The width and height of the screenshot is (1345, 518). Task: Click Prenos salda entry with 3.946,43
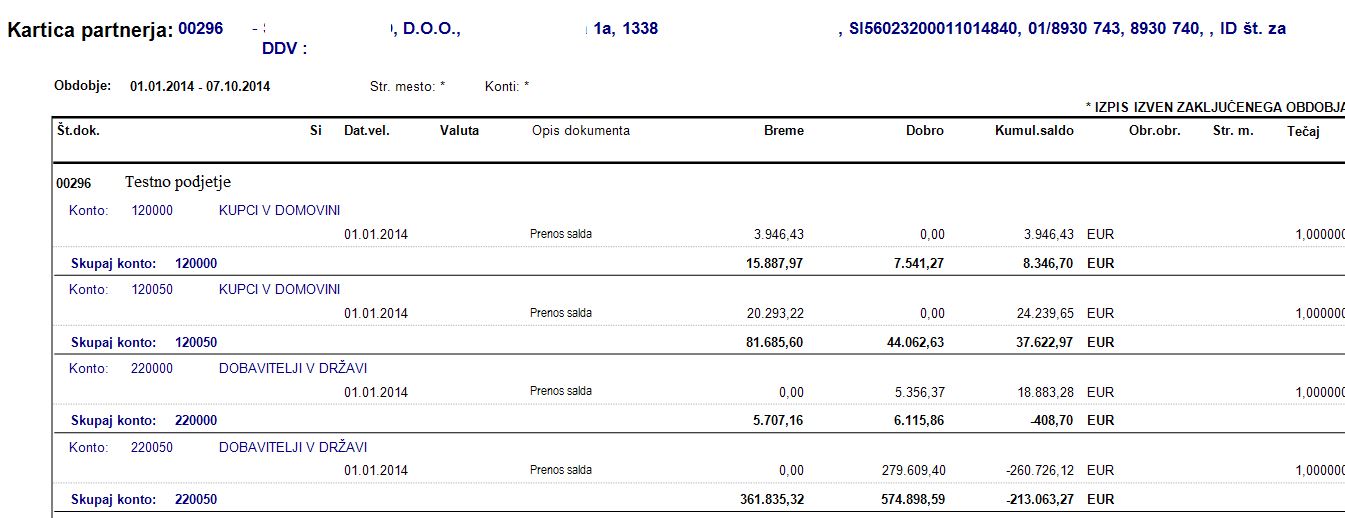click(x=560, y=234)
